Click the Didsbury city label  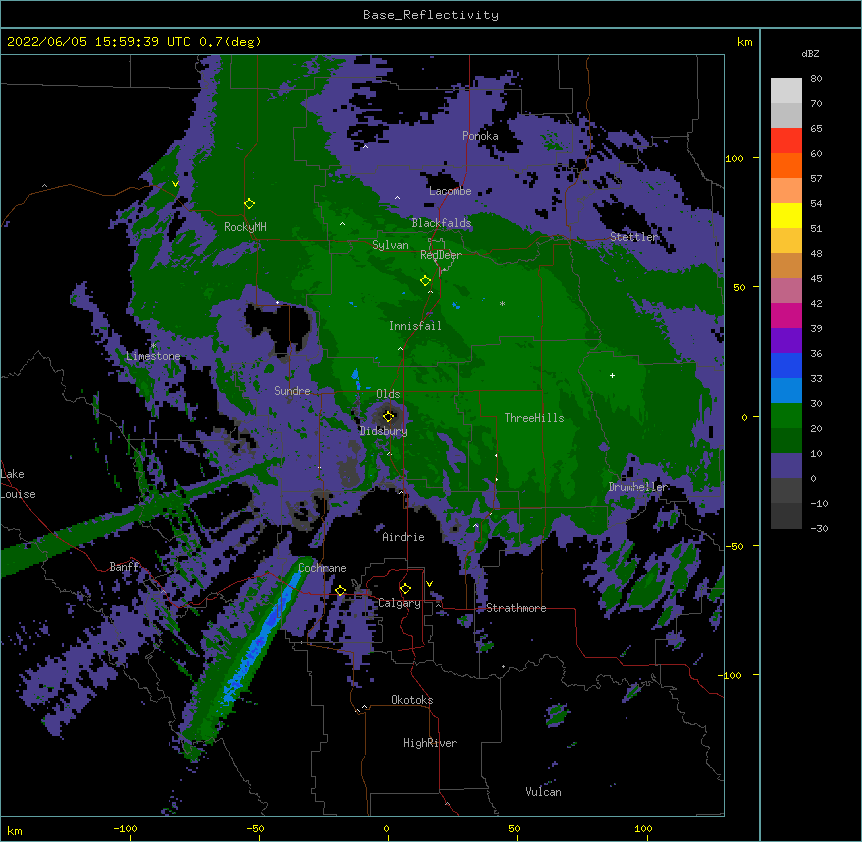pos(383,431)
